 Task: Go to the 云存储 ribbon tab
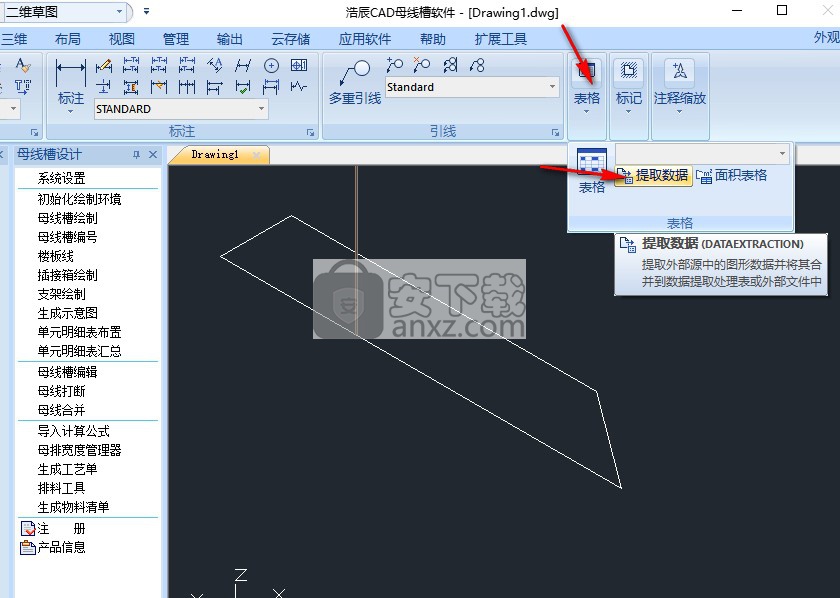[290, 39]
